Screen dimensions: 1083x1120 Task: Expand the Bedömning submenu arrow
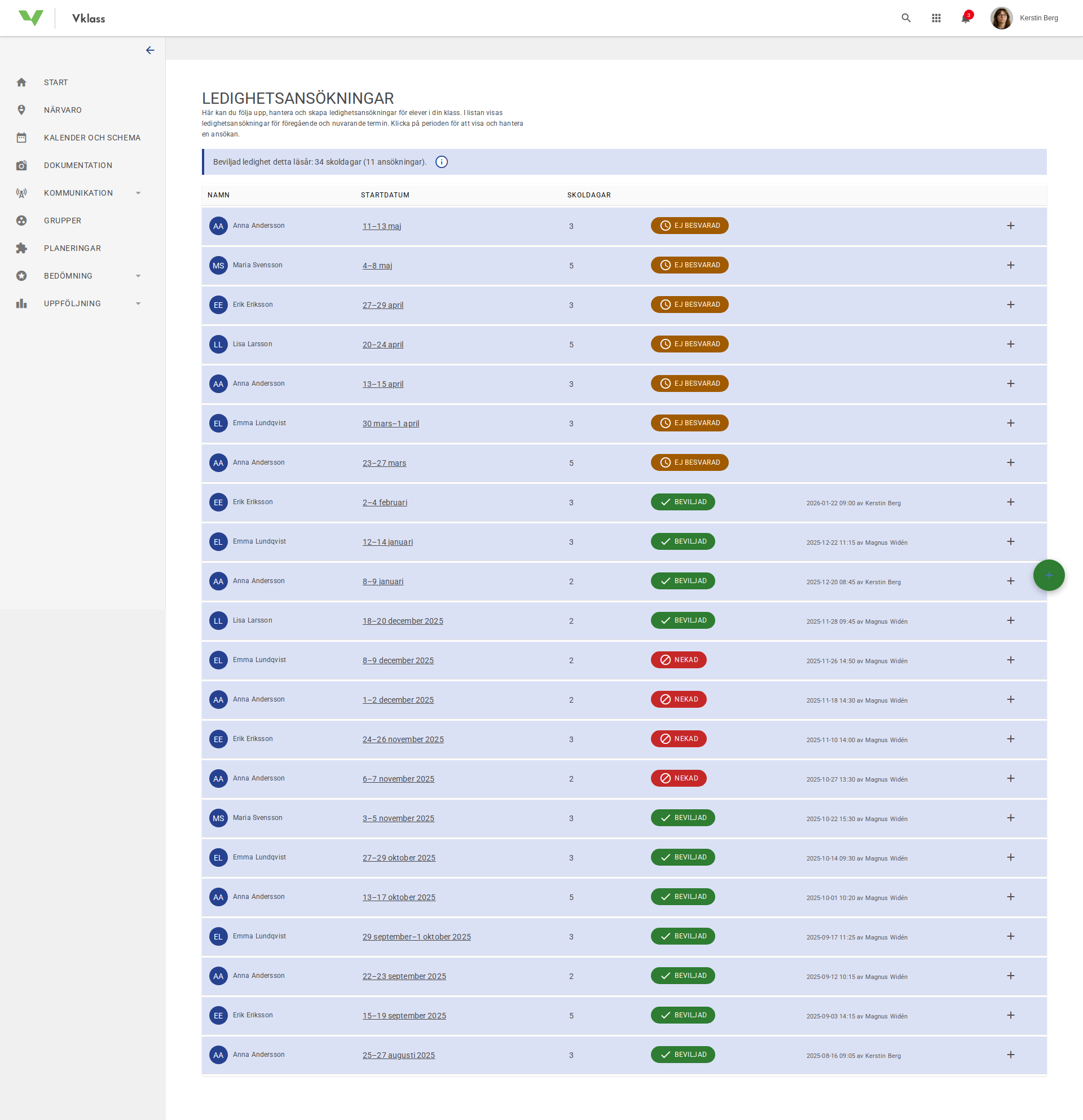click(138, 276)
